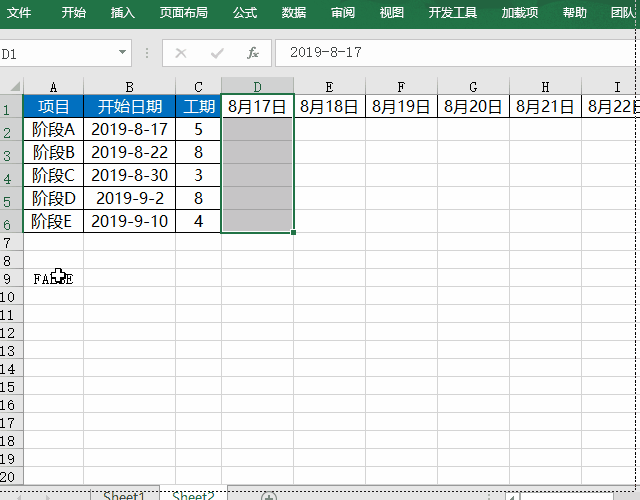Image resolution: width=640 pixels, height=500 pixels.
Task: Click the cancel X icon in formula bar
Action: click(x=181, y=53)
